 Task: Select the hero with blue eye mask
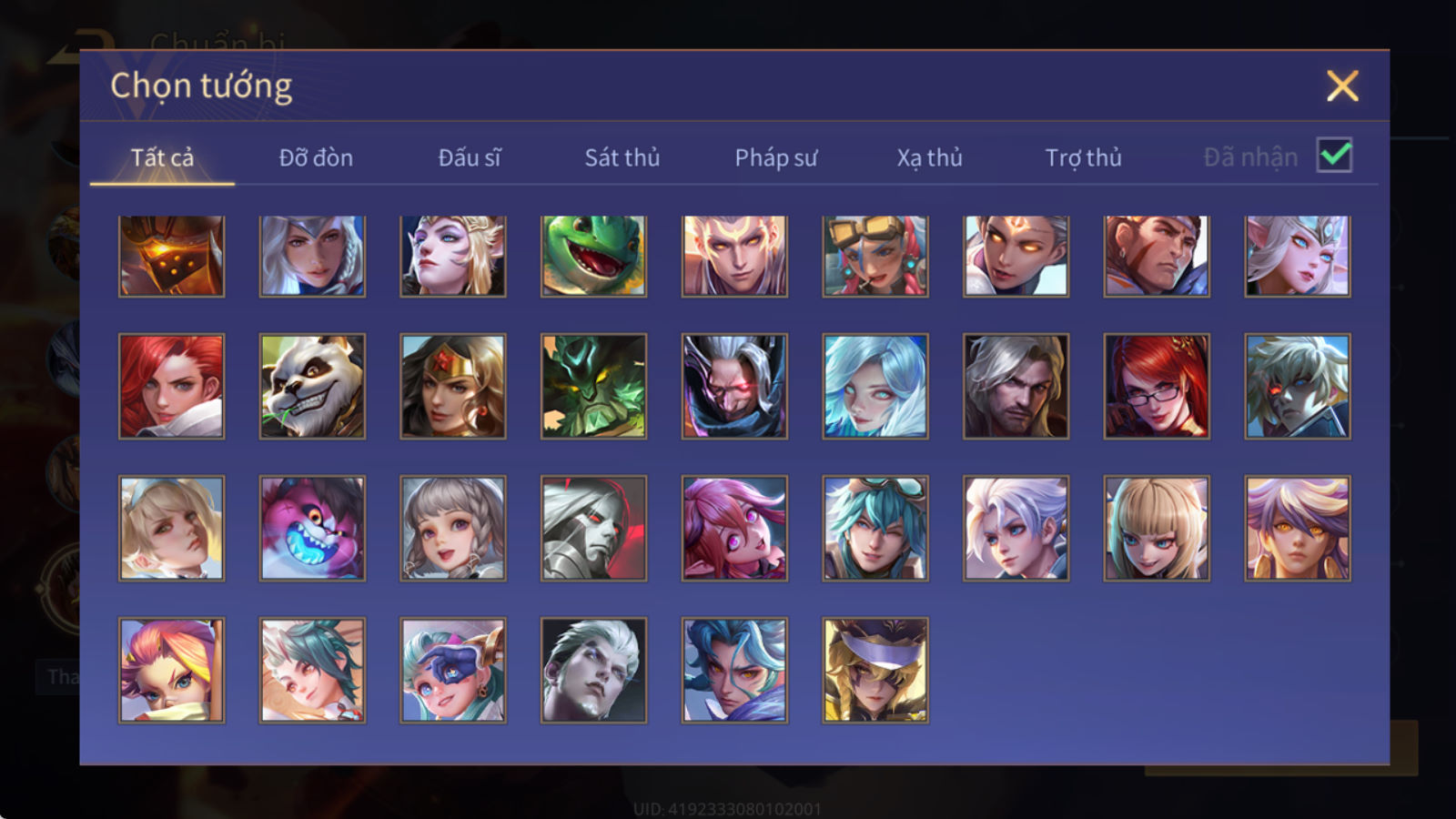point(453,671)
